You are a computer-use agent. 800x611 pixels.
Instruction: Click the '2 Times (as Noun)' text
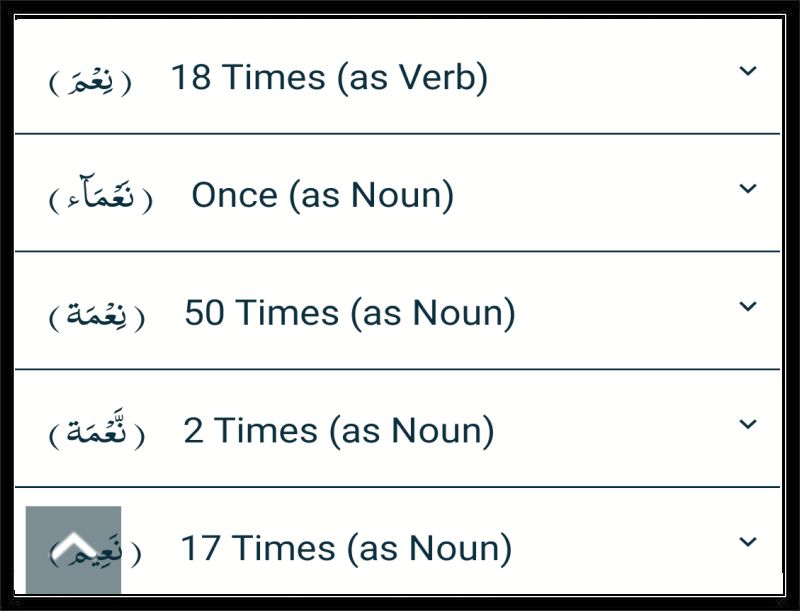[x=339, y=431]
